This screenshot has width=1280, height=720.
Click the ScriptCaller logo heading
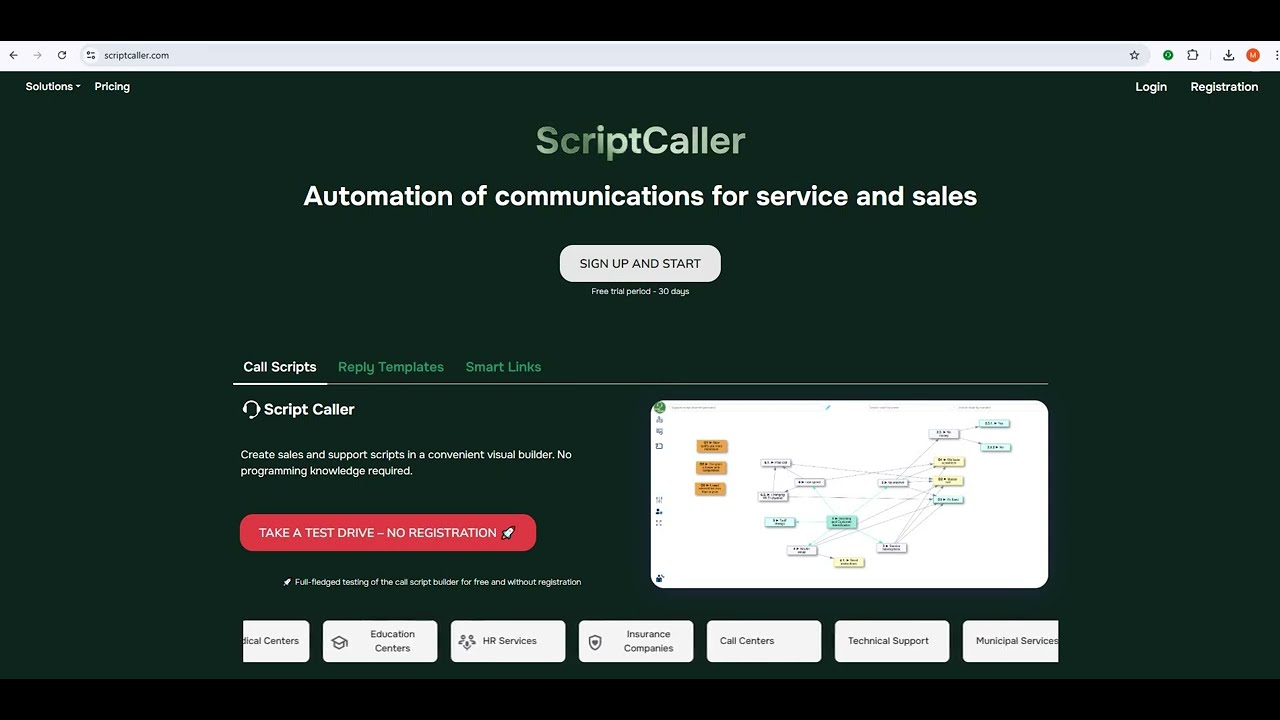pyautogui.click(x=640, y=141)
